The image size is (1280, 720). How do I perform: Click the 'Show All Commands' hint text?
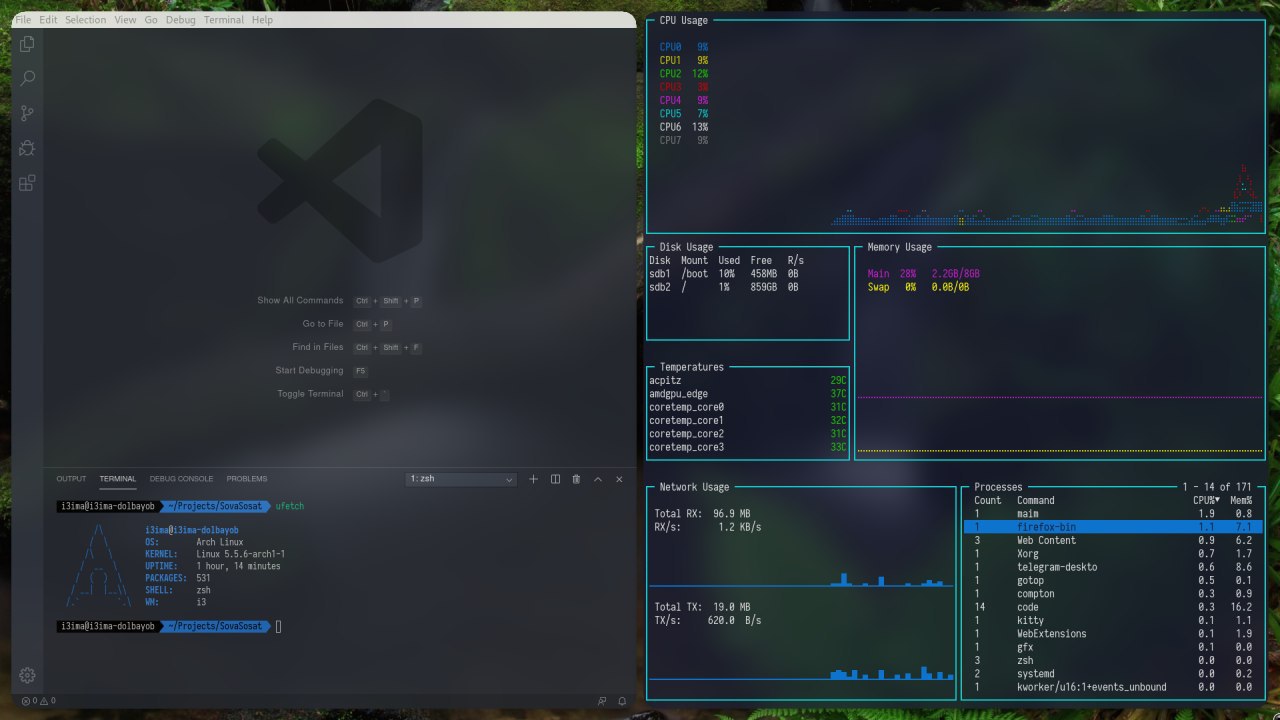click(300, 300)
